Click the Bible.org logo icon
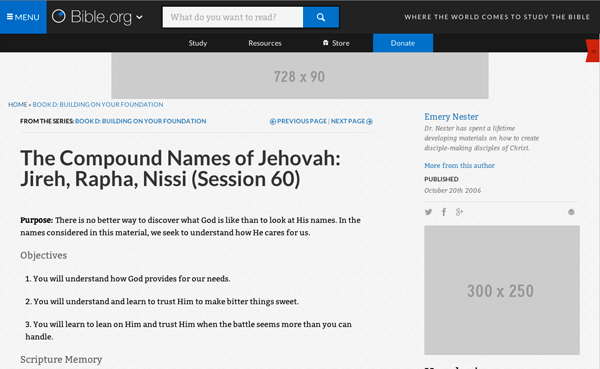The image size is (600, 369). pos(59,16)
